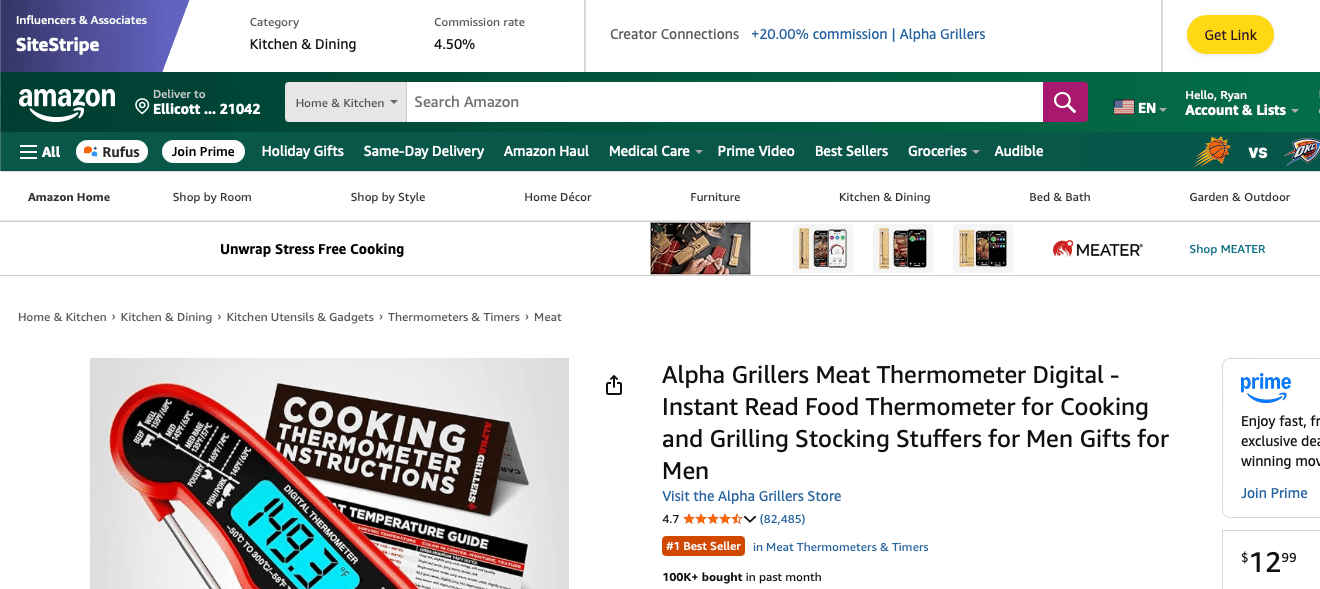Visit the Alpha Grillers Store link

click(x=751, y=496)
